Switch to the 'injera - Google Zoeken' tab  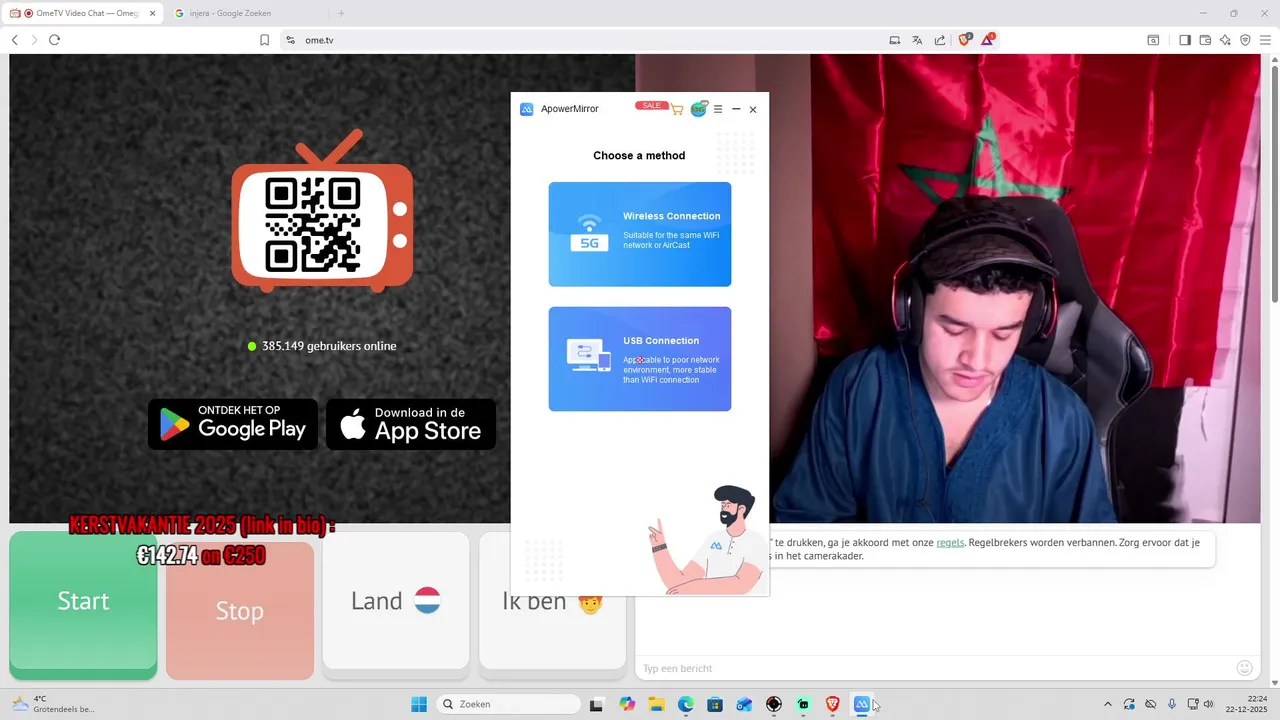click(246, 13)
